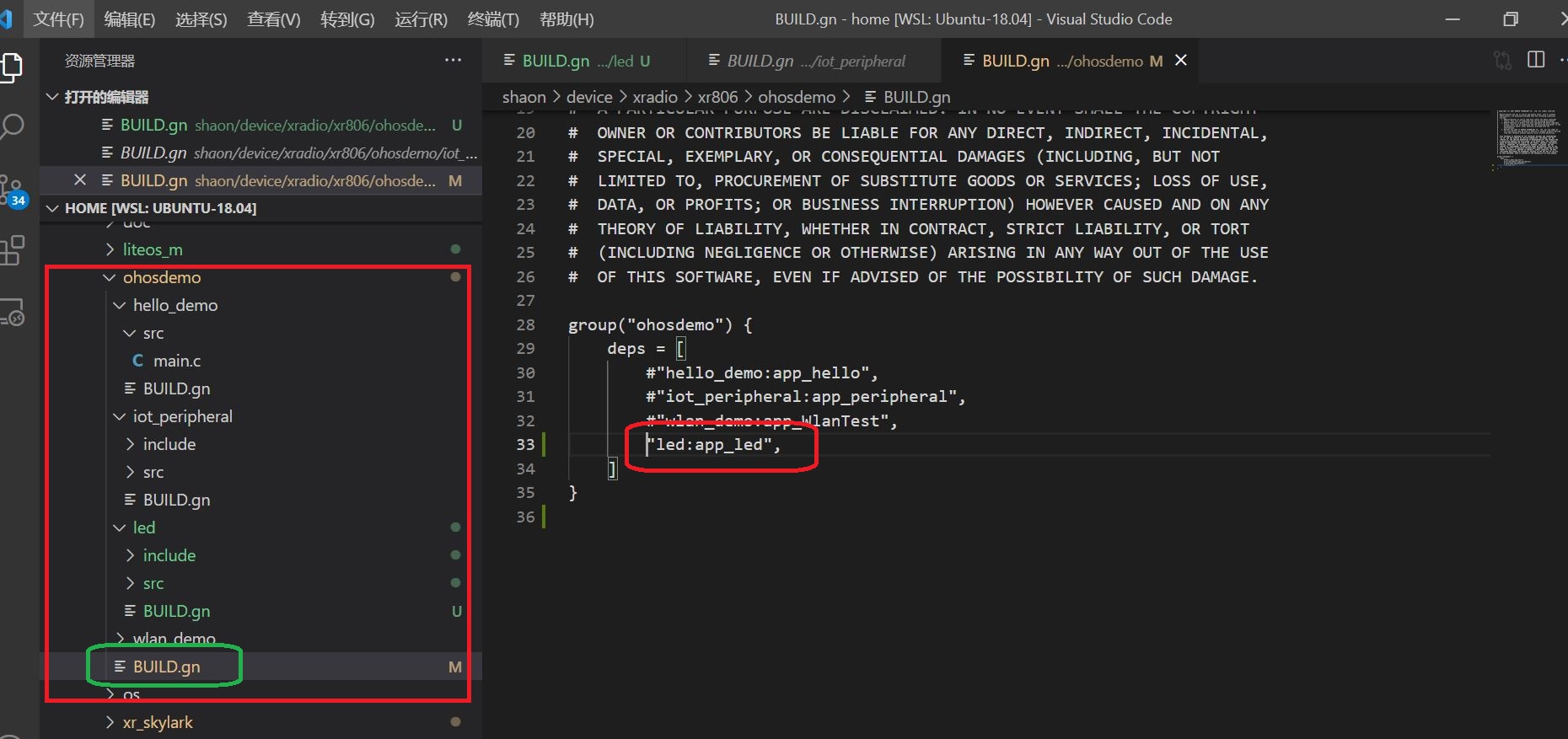This screenshot has height=739, width=1568.
Task: Click the C file icon of main.c
Action: (137, 361)
